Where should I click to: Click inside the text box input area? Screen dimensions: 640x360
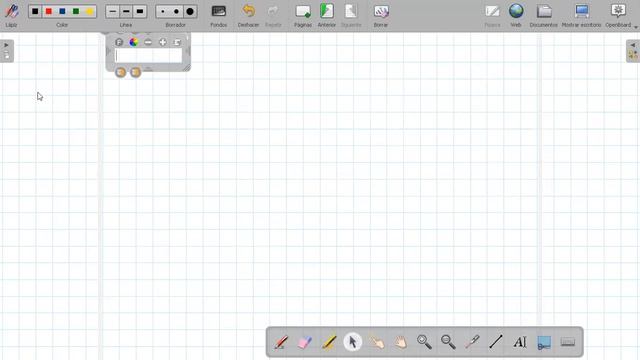click(149, 56)
